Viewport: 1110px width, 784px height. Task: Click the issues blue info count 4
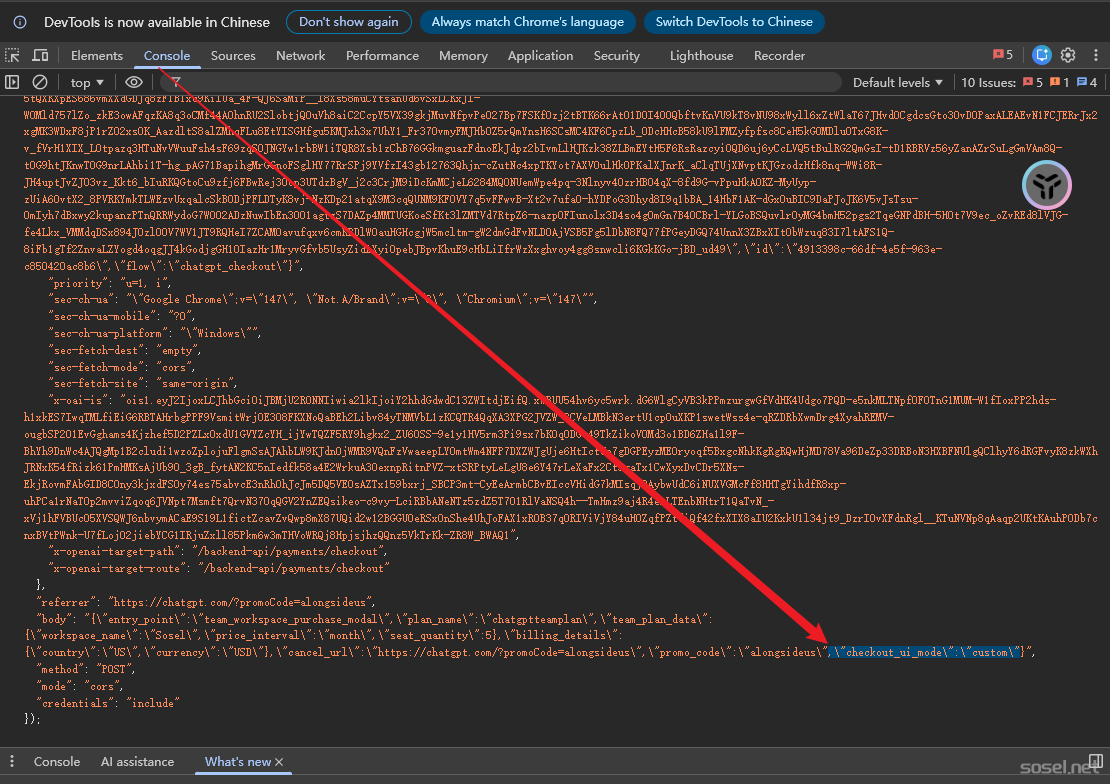pos(1087,82)
